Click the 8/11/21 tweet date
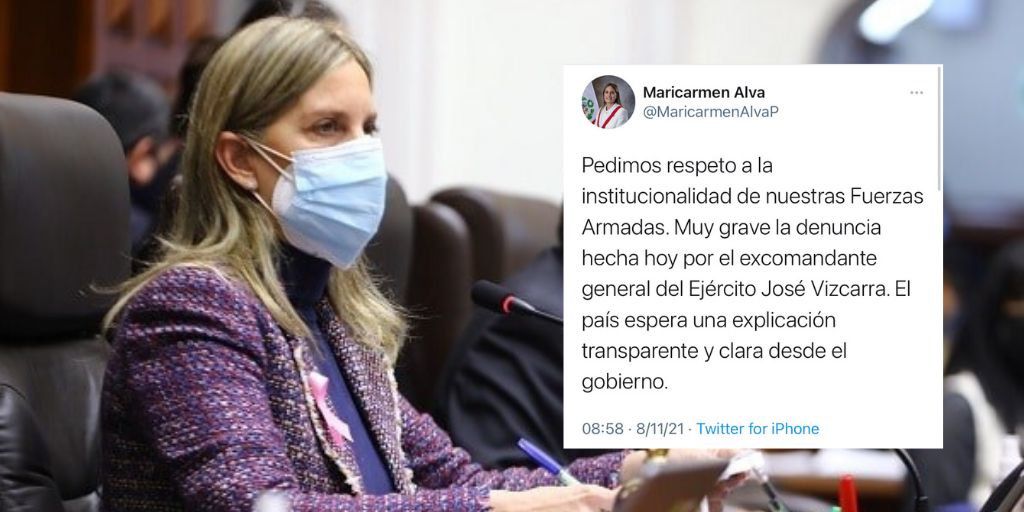This screenshot has height=512, width=1024. coord(659,429)
